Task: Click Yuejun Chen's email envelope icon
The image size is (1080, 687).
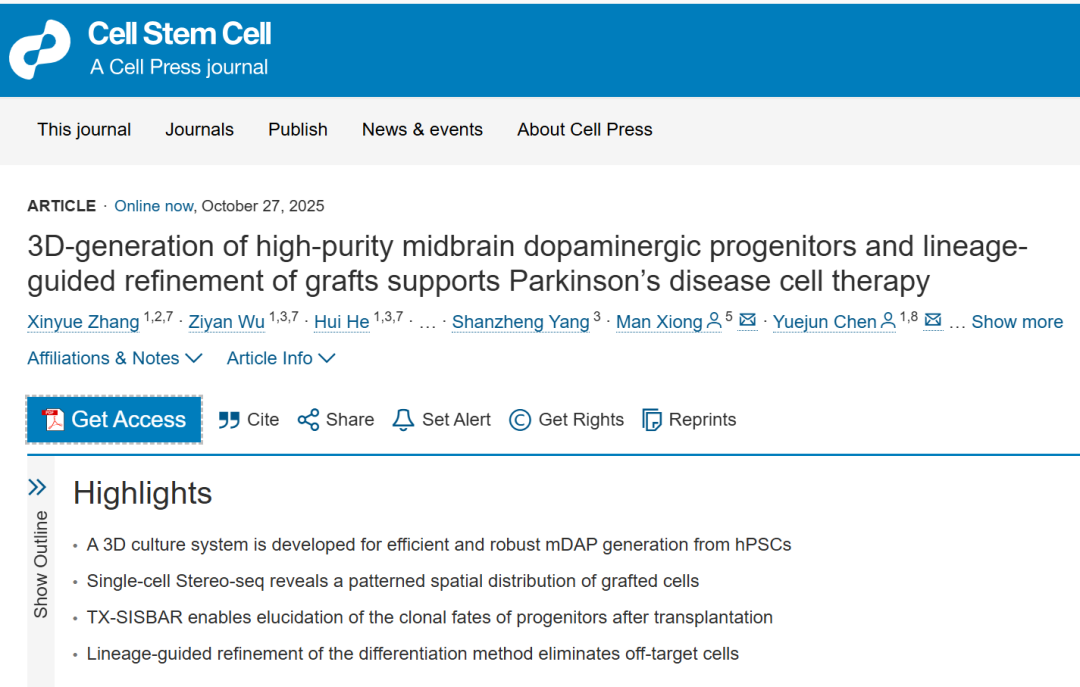Action: (x=933, y=321)
